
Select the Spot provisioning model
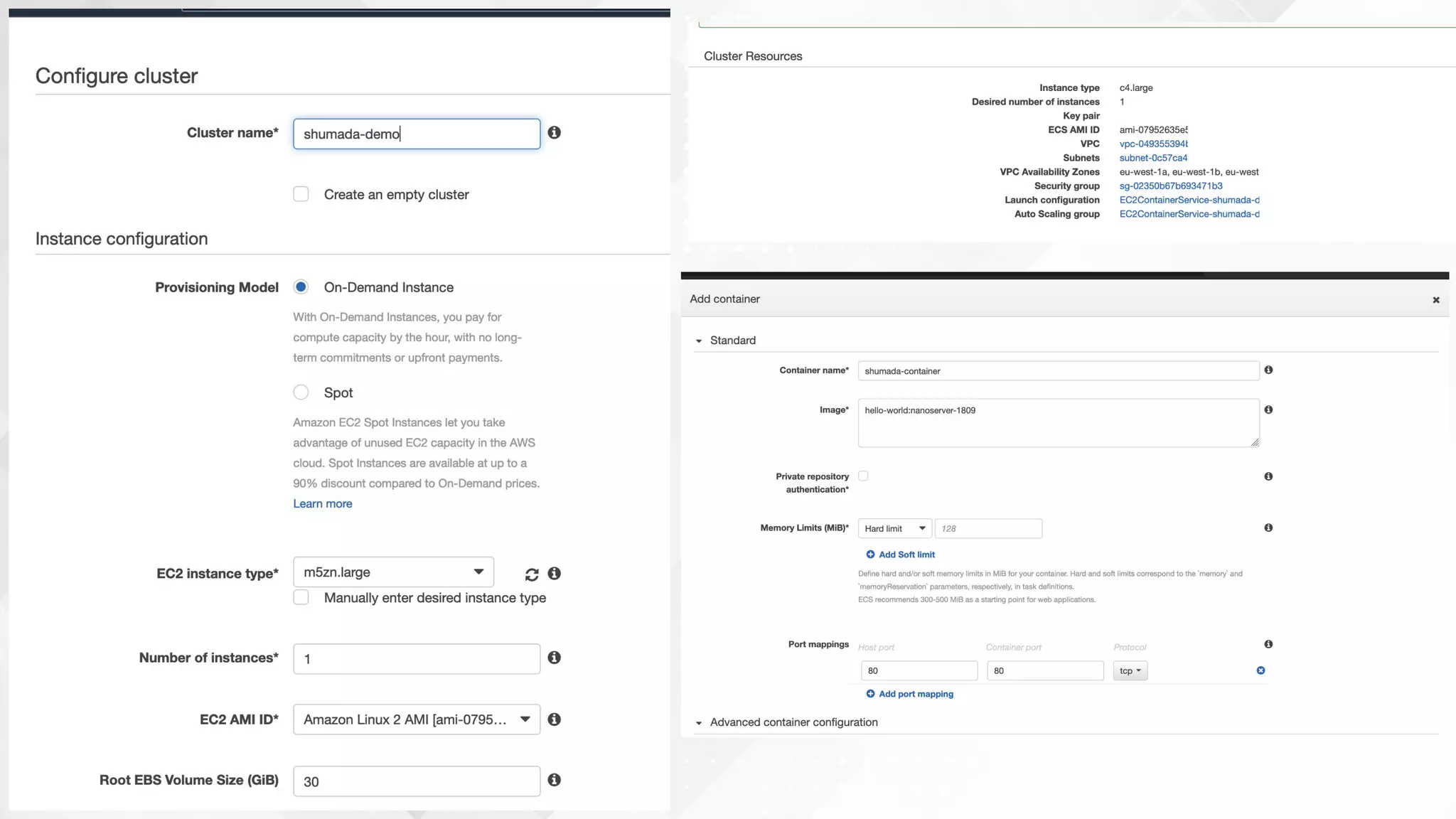coord(301,392)
